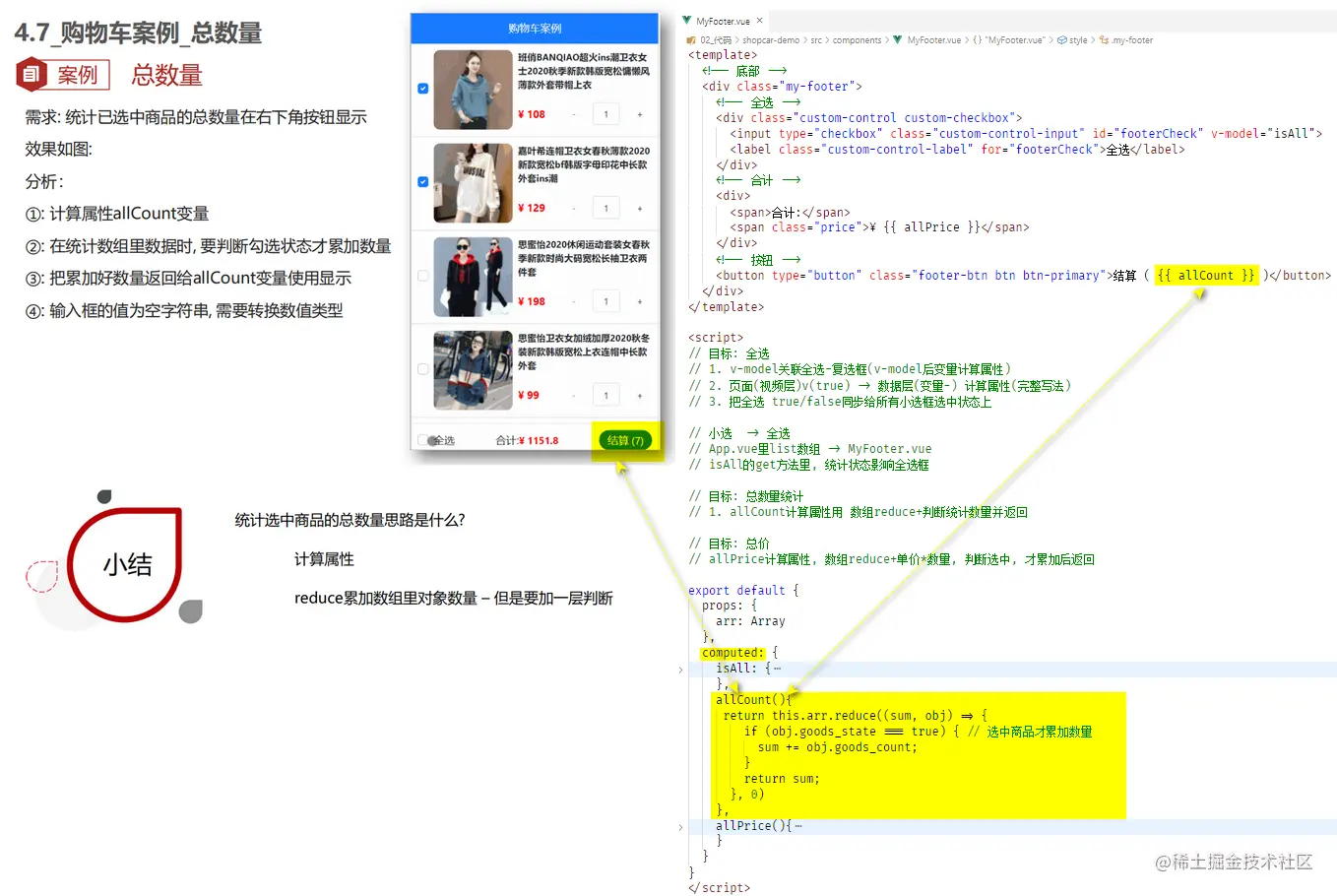The height and width of the screenshot is (896, 1337).
Task: Click the closing </template> tag line
Action: click(x=726, y=307)
